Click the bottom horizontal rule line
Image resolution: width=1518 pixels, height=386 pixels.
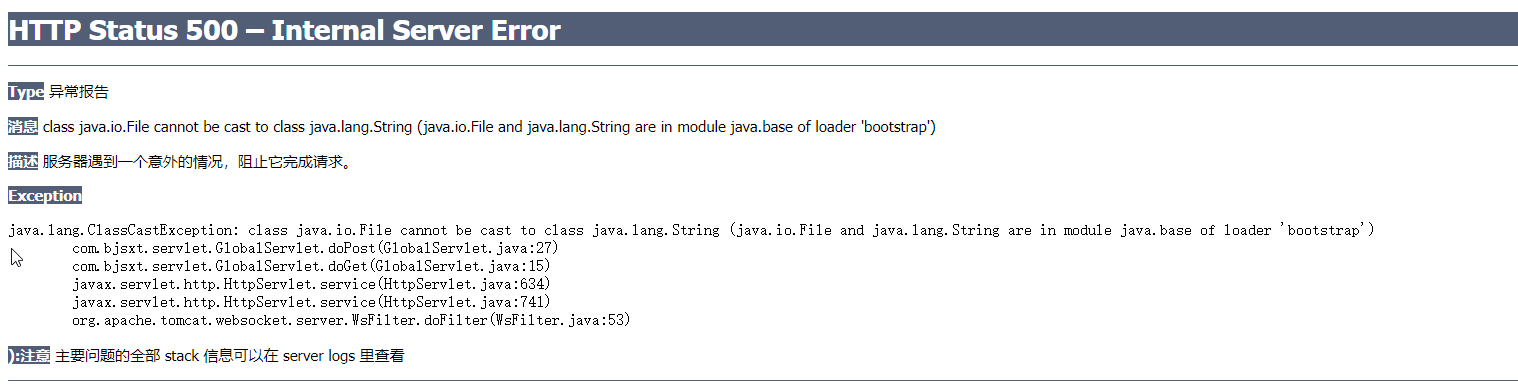(763, 381)
